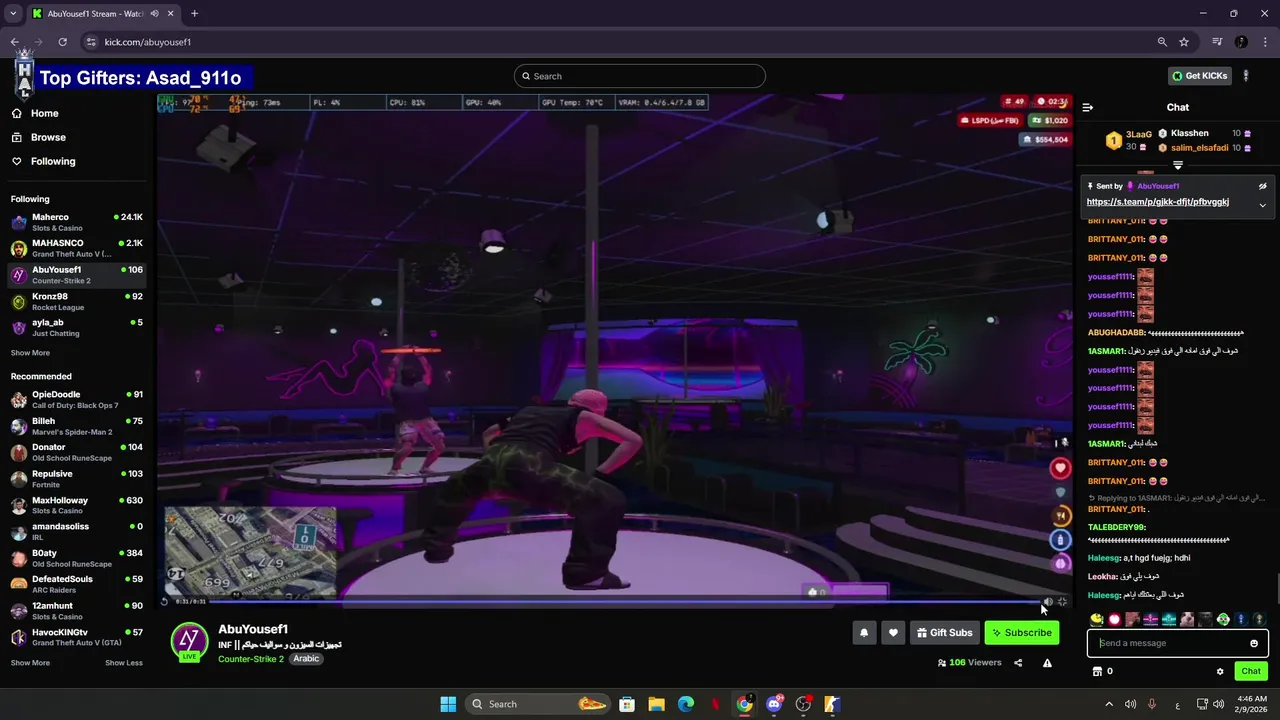Open B0aty recommended channel
Viewport: 1280px width, 720px height.
point(77,558)
